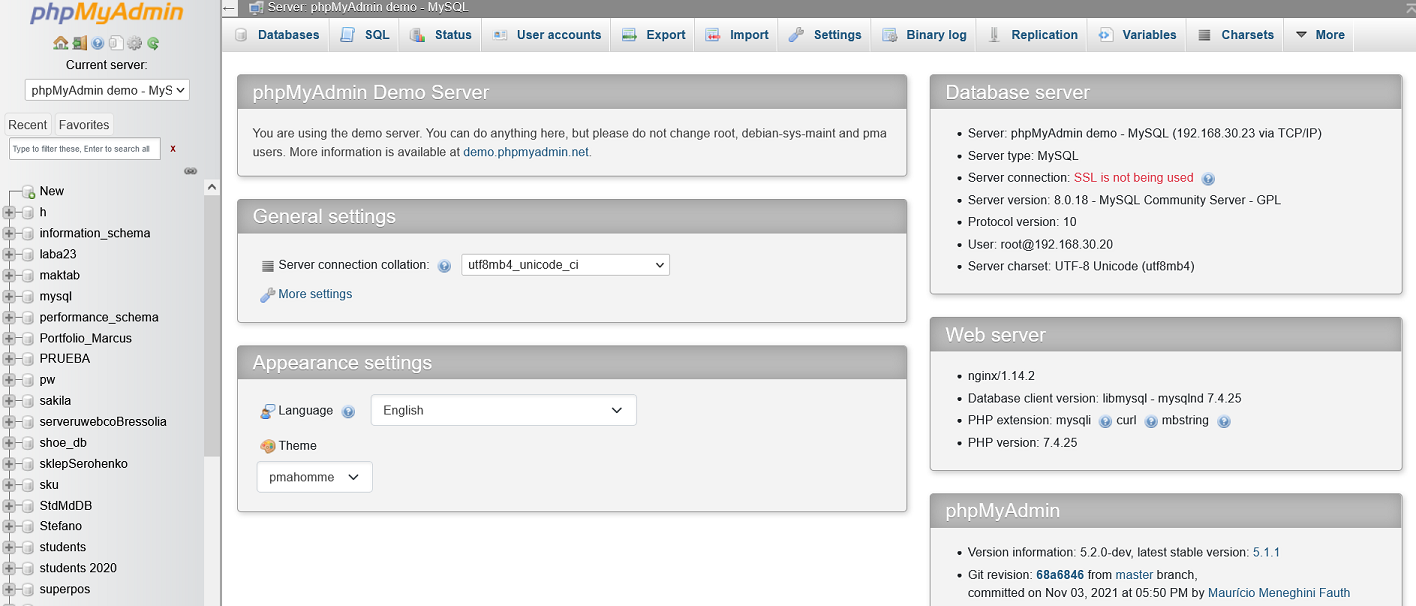
Task: Click the database icon beside sakila
Action: pos(28,401)
